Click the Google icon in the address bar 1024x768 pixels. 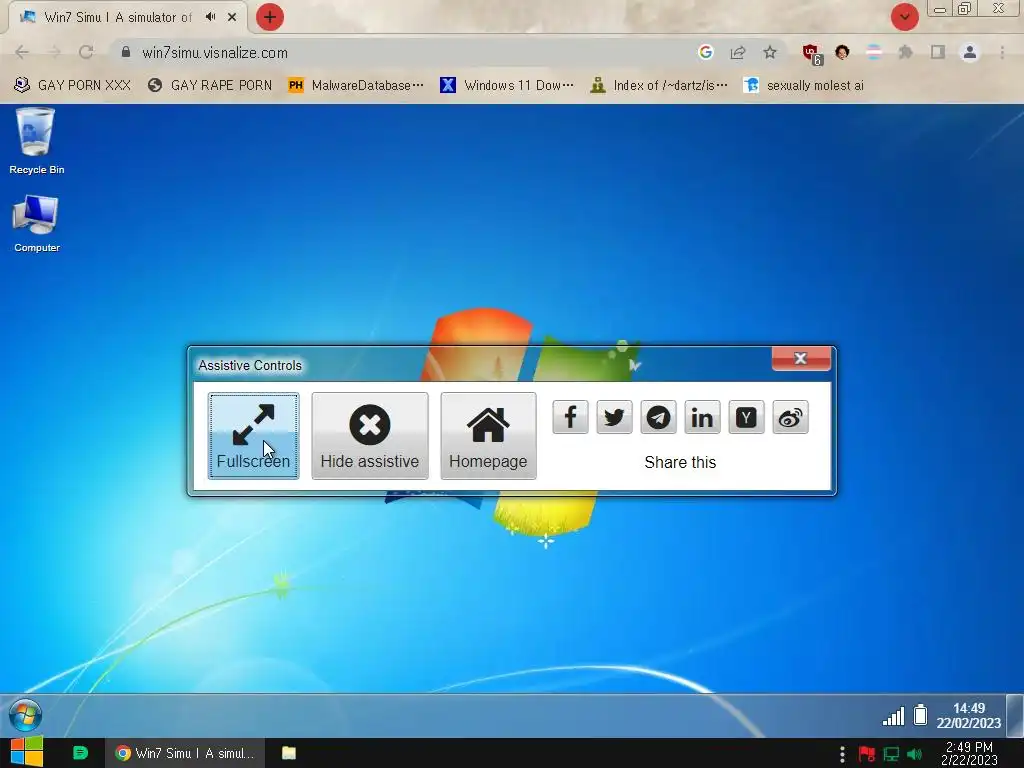point(705,52)
